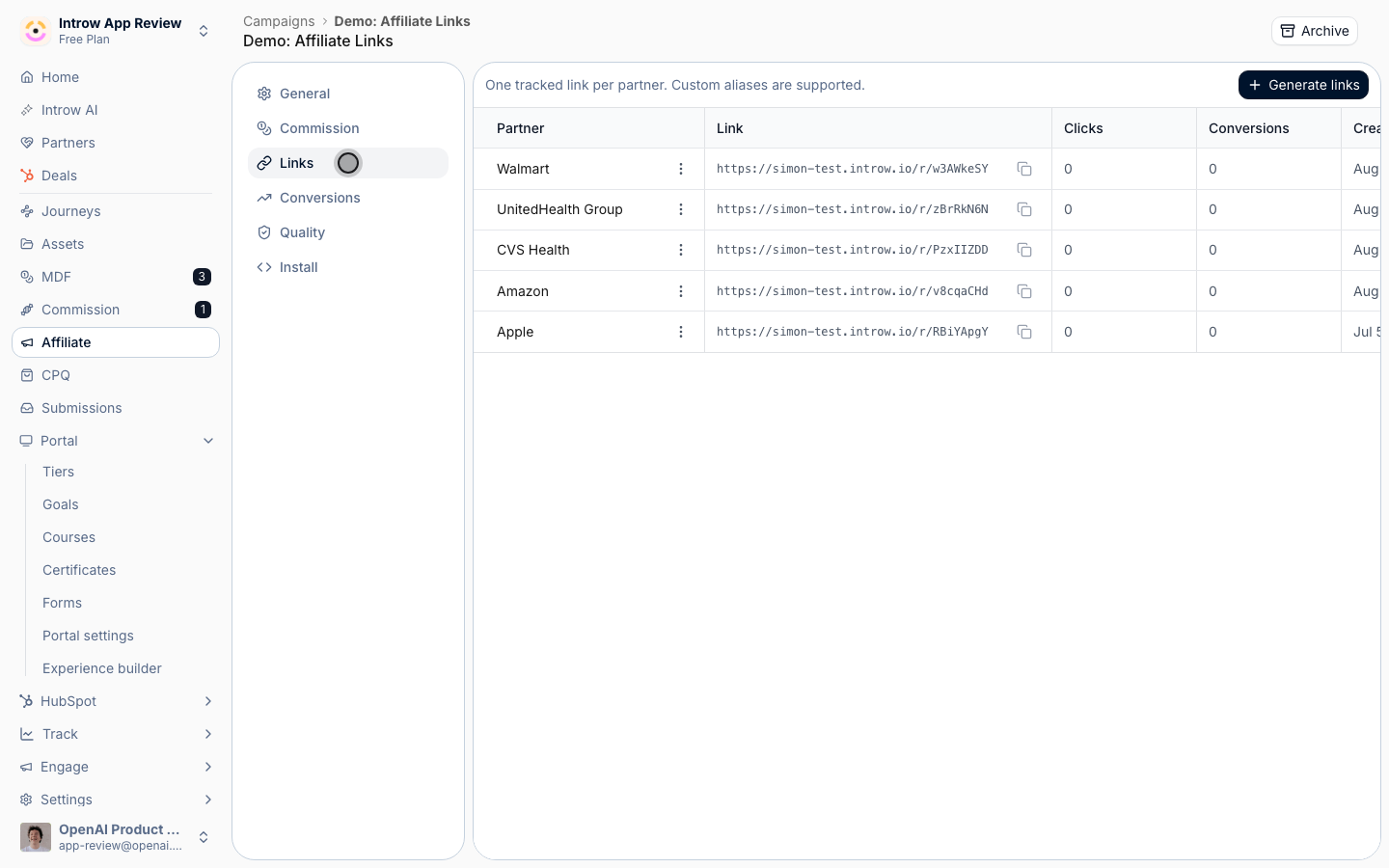Open UnitedHealth Group row options menu

(681, 209)
